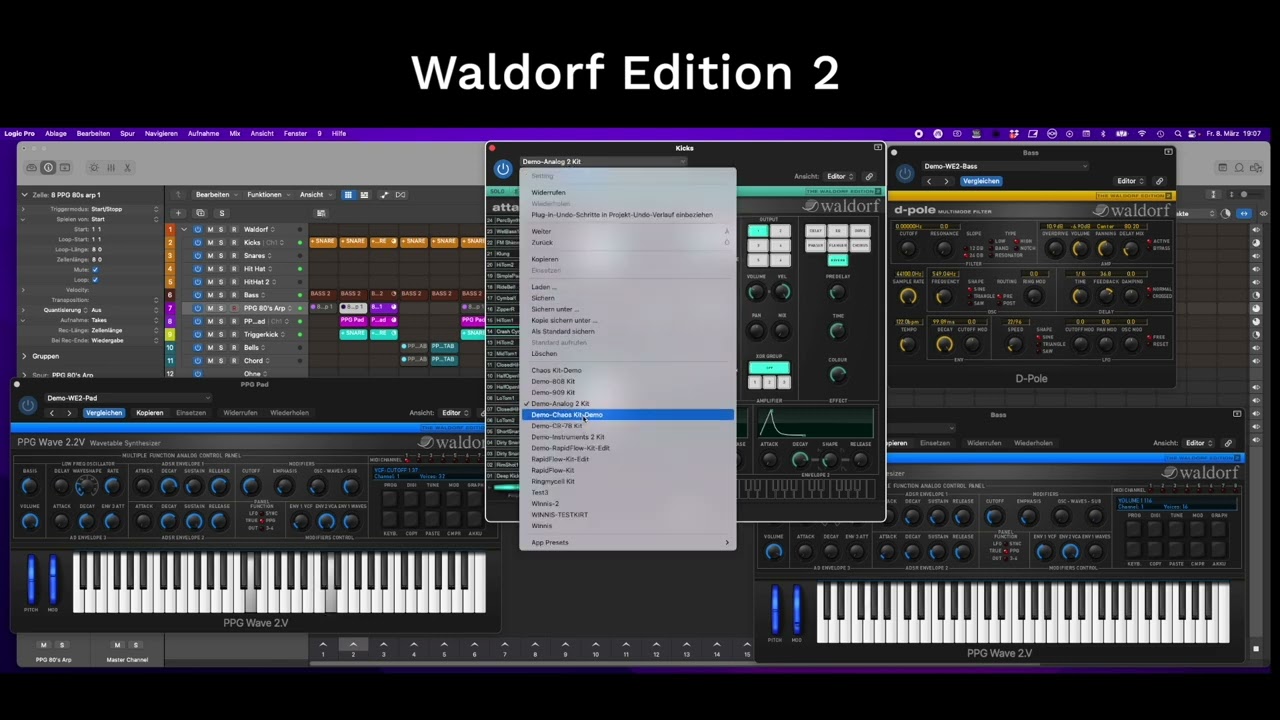This screenshot has height=720, width=1280.
Task: Click previous preset arrow in D-Pole plugin
Action: click(x=929, y=181)
